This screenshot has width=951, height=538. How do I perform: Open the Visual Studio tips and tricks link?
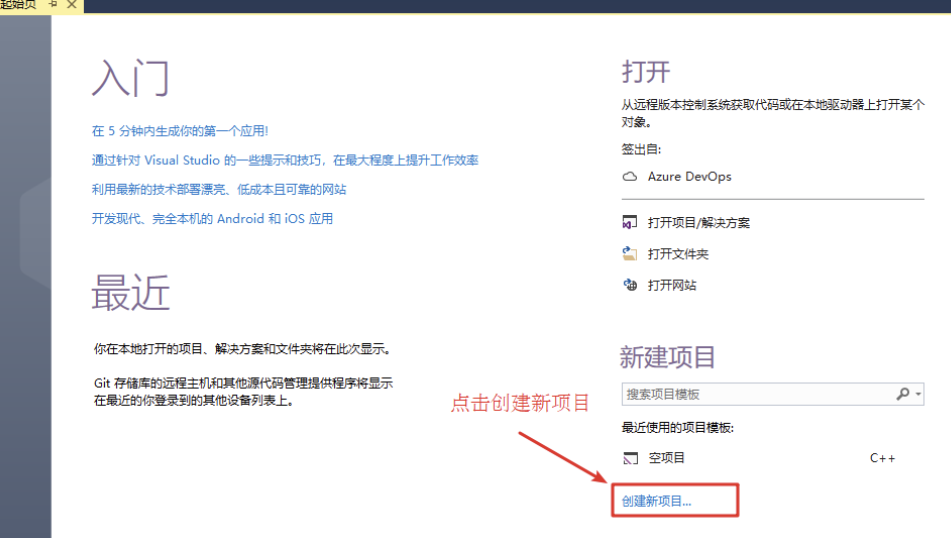[285, 160]
